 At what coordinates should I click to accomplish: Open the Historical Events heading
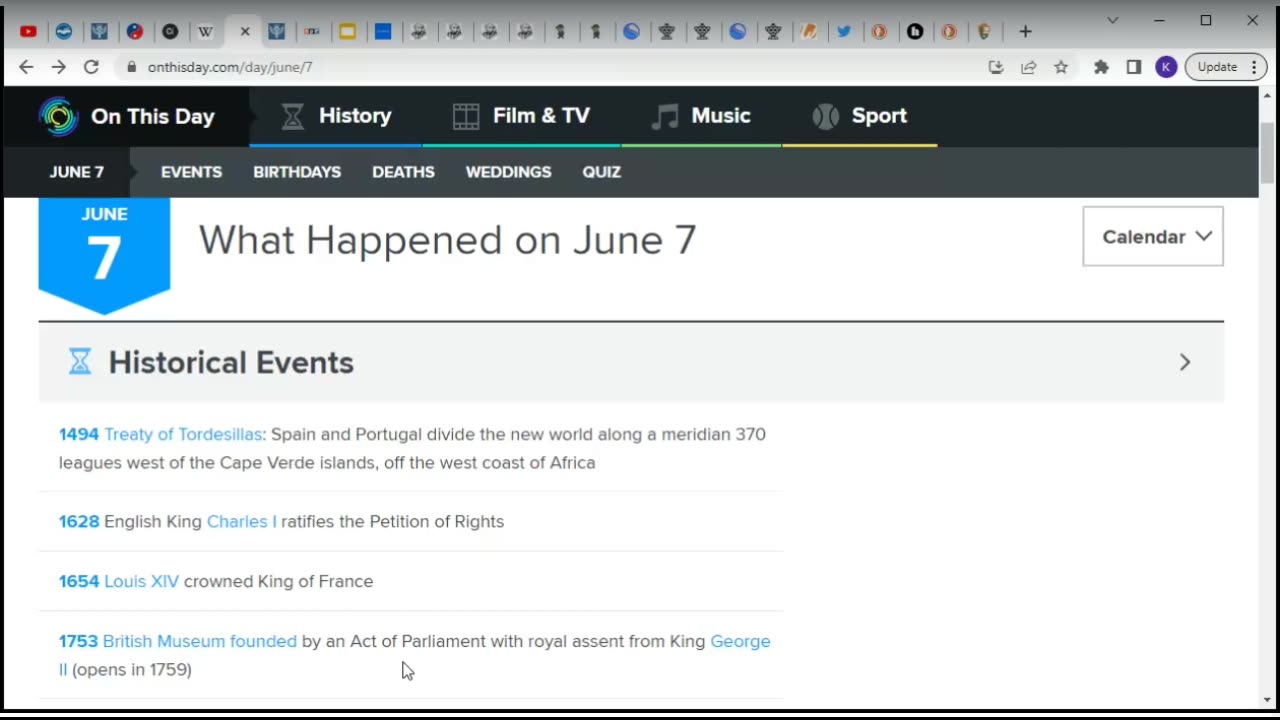coord(231,362)
